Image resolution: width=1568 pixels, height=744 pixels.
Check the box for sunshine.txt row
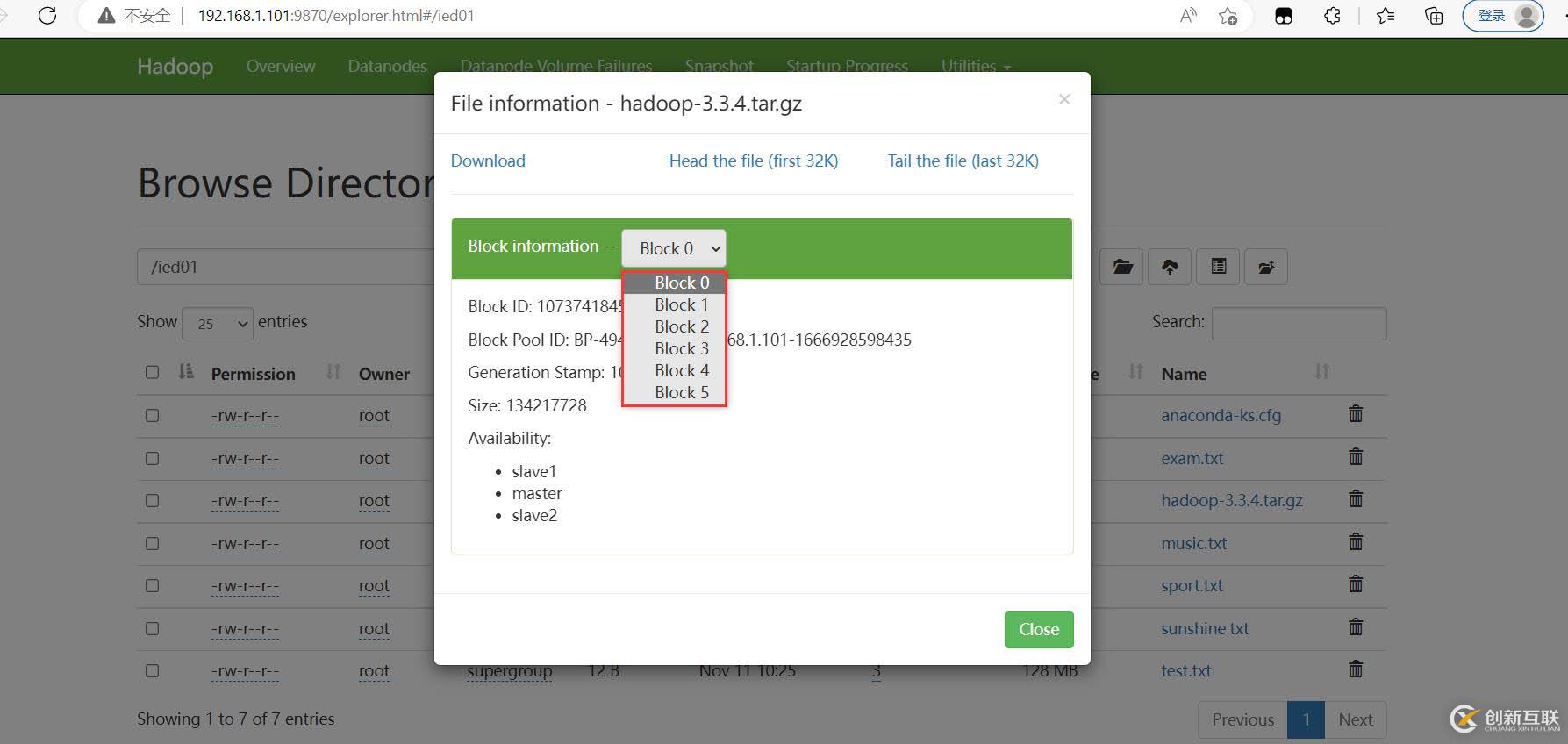pyautogui.click(x=152, y=628)
